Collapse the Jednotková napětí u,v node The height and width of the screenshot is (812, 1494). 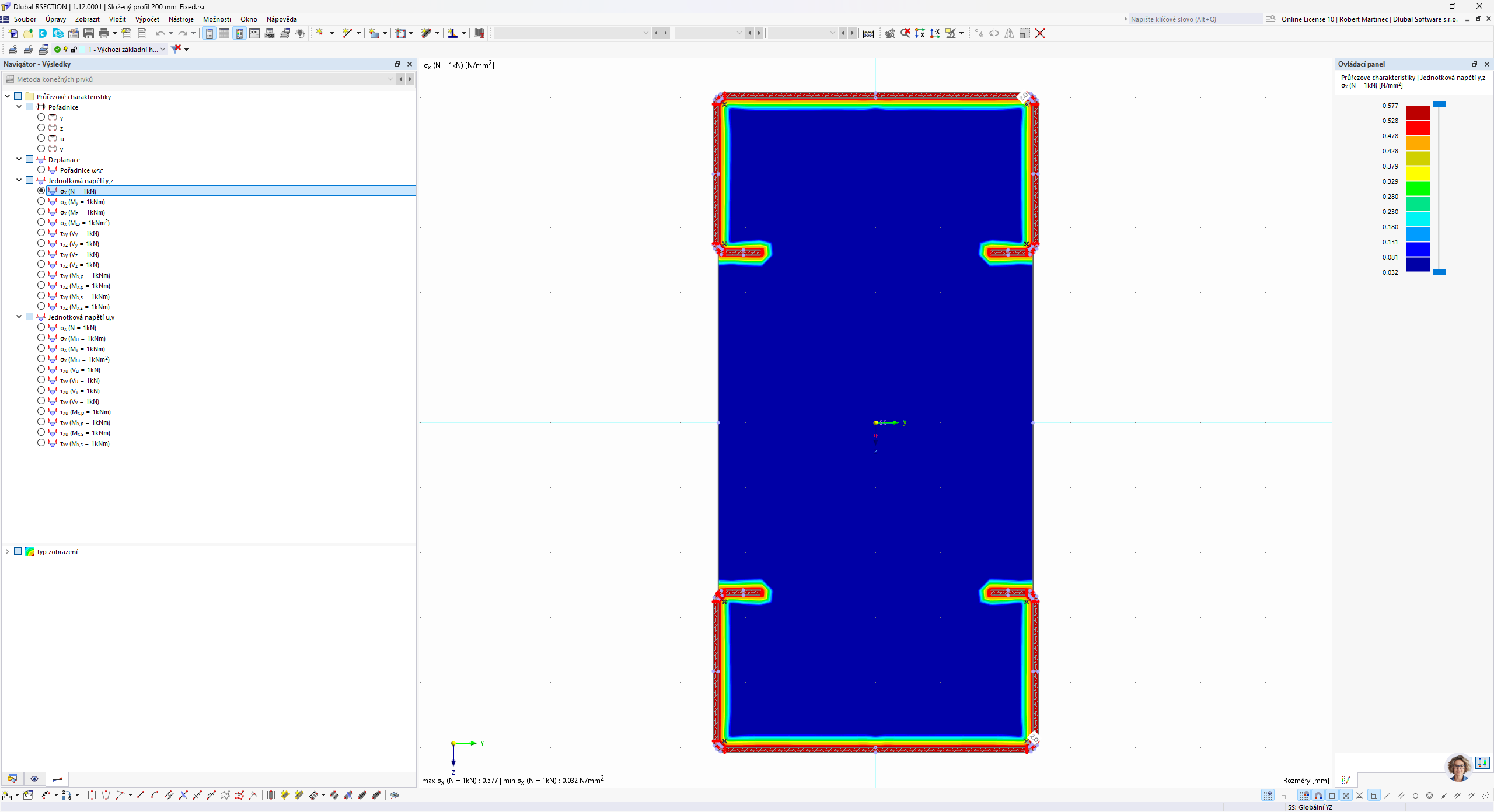(19, 317)
